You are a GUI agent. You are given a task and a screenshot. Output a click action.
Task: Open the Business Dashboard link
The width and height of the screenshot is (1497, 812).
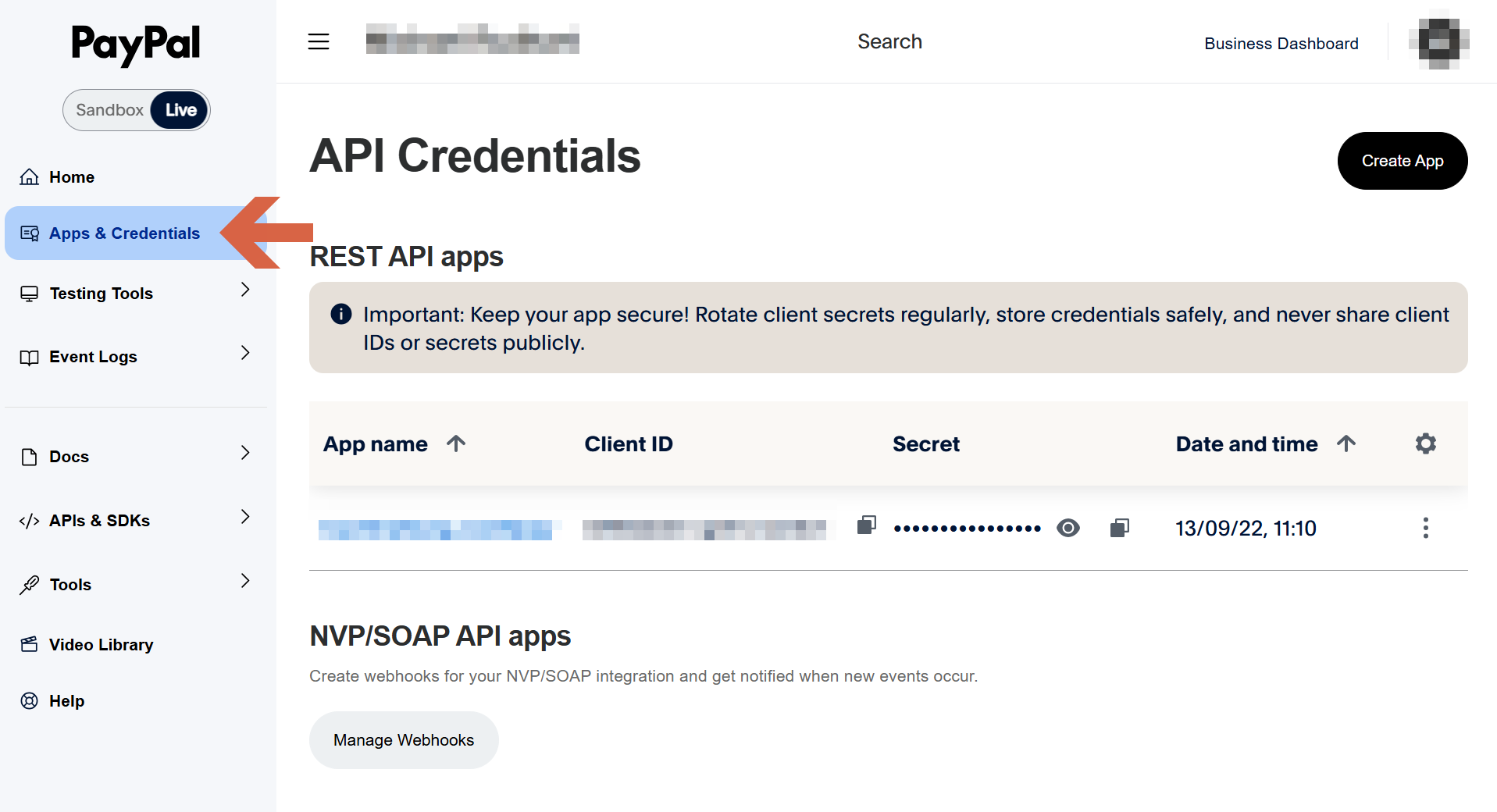coord(1281,44)
